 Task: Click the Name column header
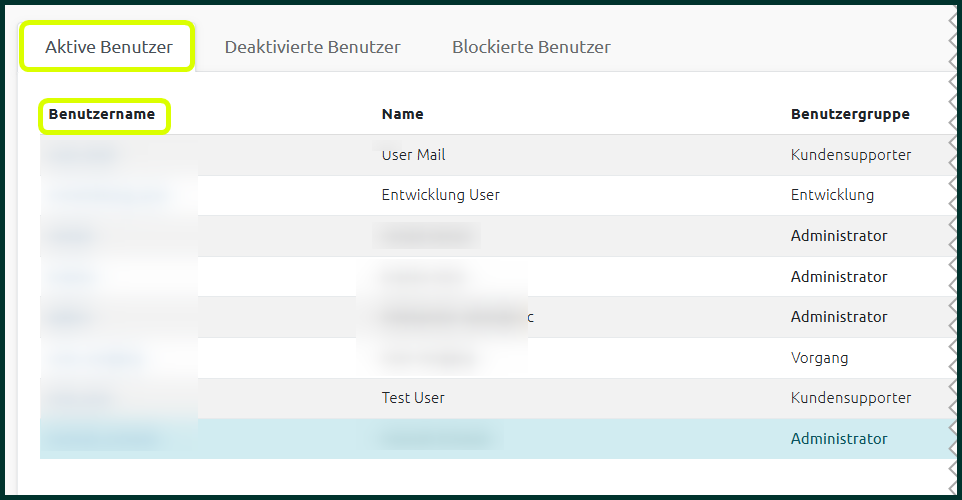[403, 114]
